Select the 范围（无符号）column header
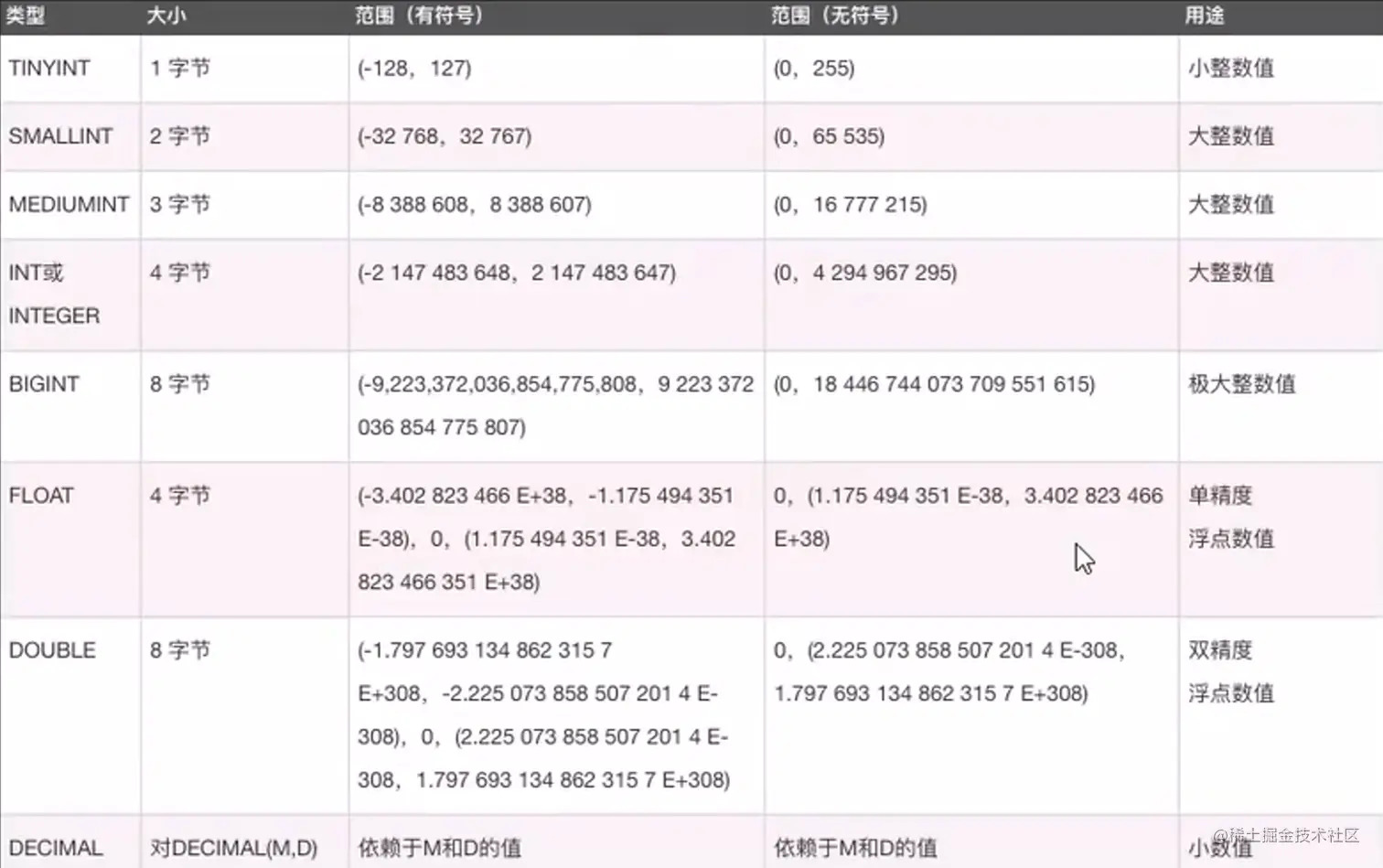This screenshot has height=868, width=1383. pyautogui.click(x=835, y=16)
